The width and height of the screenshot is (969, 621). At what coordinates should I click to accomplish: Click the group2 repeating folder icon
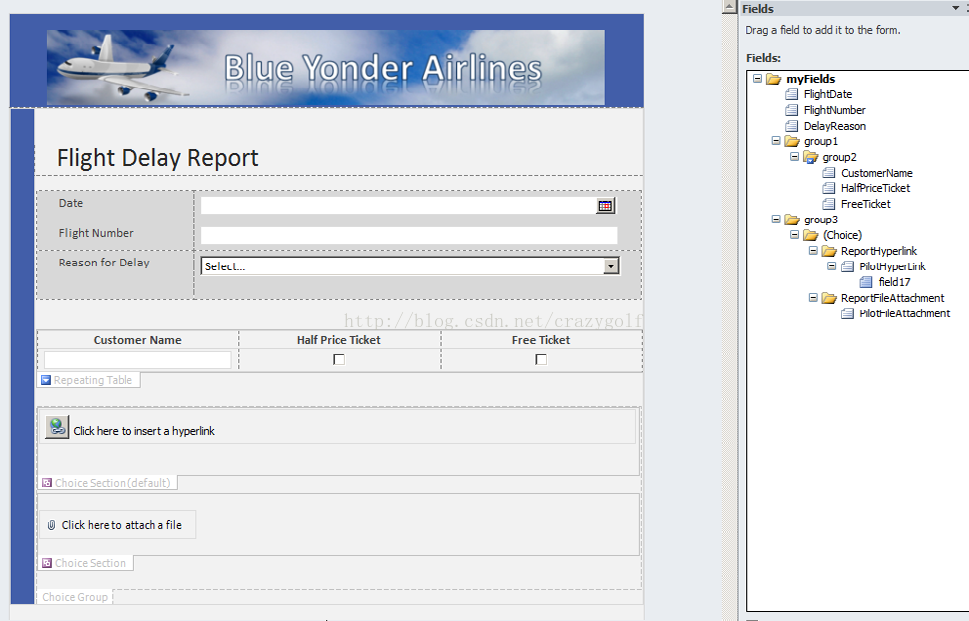[811, 158]
